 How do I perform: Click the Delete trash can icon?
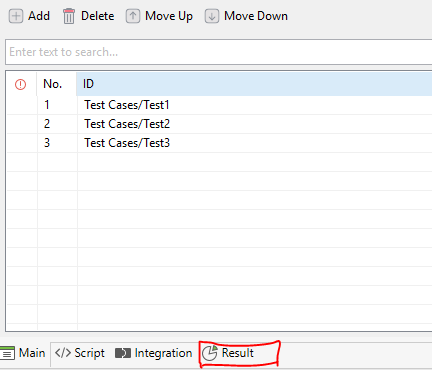click(x=69, y=16)
